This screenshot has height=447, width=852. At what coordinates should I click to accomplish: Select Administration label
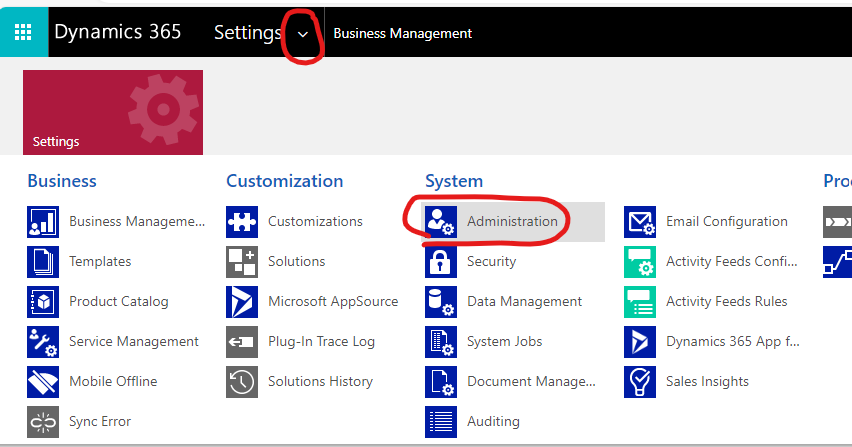(512, 222)
